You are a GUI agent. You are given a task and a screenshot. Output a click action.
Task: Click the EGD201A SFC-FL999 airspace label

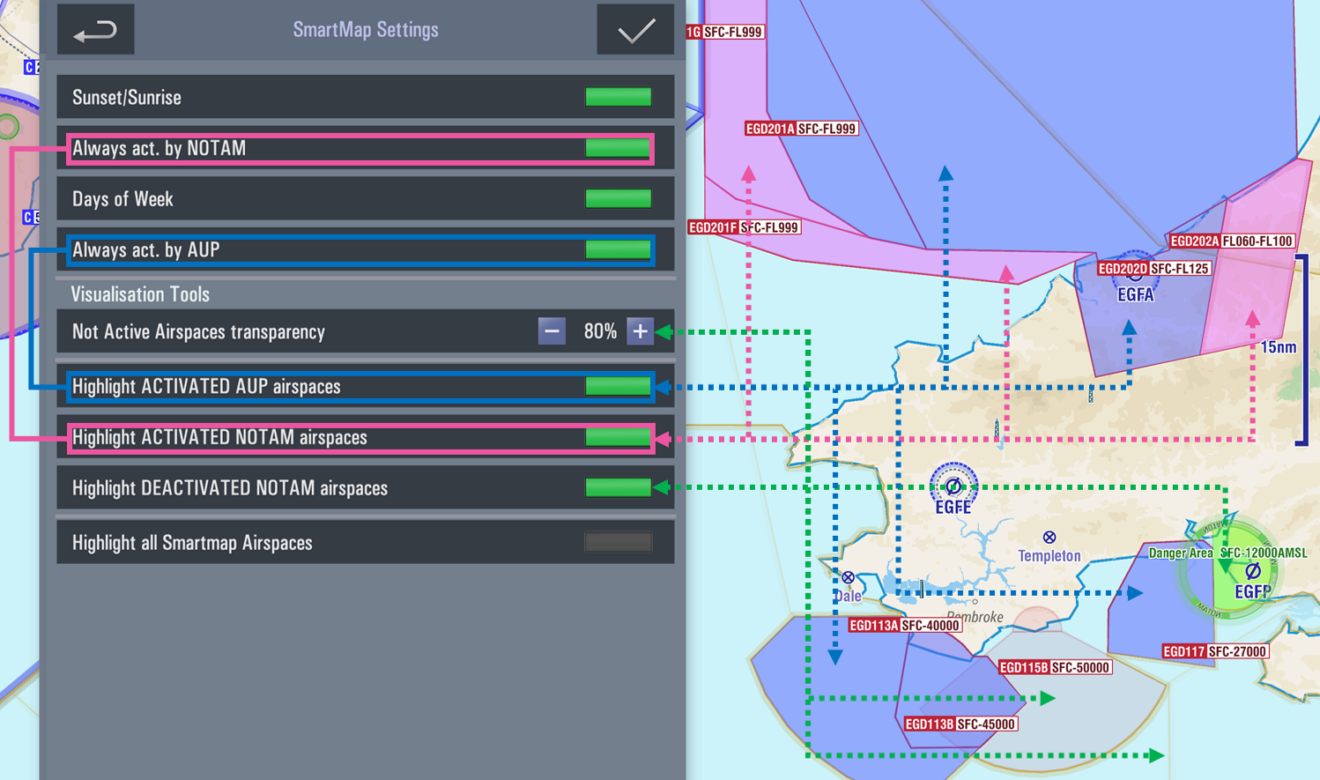[x=801, y=128]
